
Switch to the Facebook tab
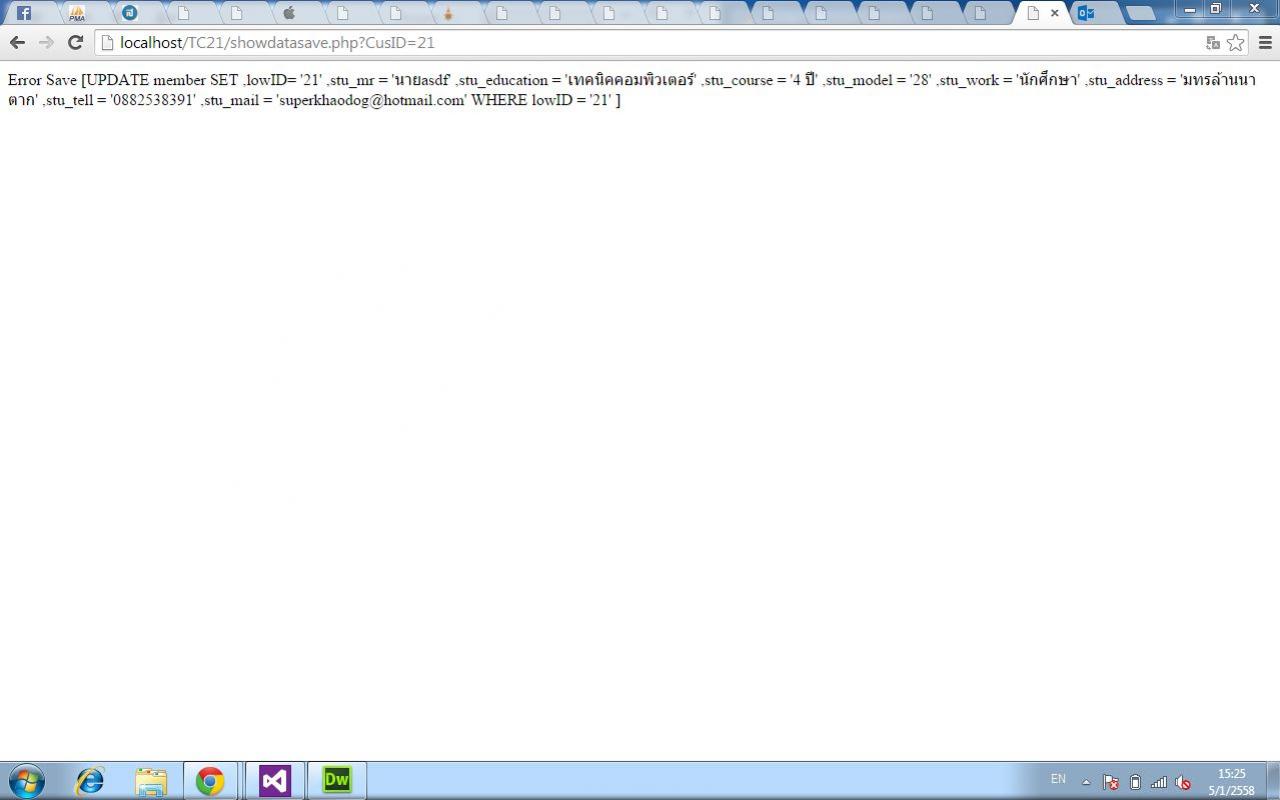tap(24, 13)
